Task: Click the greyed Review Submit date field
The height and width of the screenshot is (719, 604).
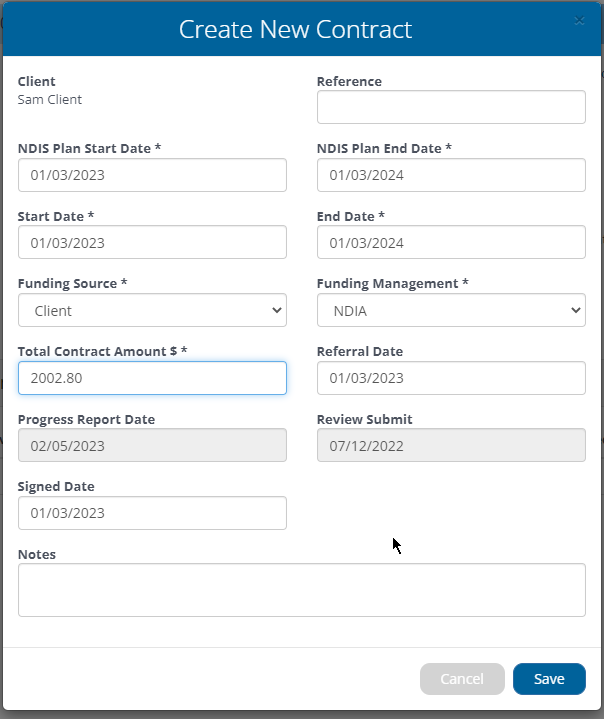Action: click(x=451, y=445)
